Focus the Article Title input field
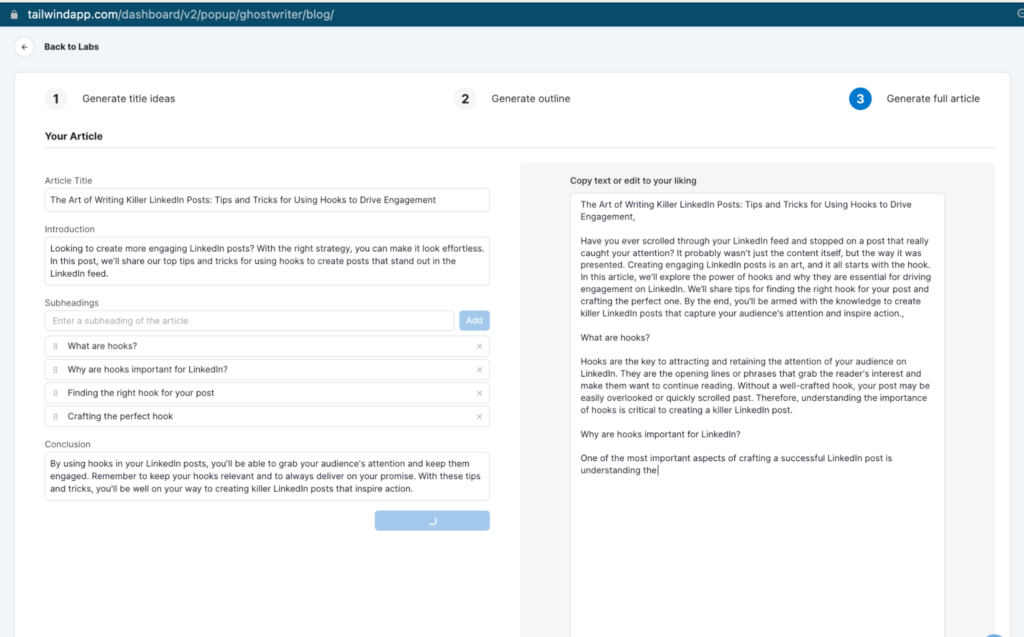 tap(267, 200)
